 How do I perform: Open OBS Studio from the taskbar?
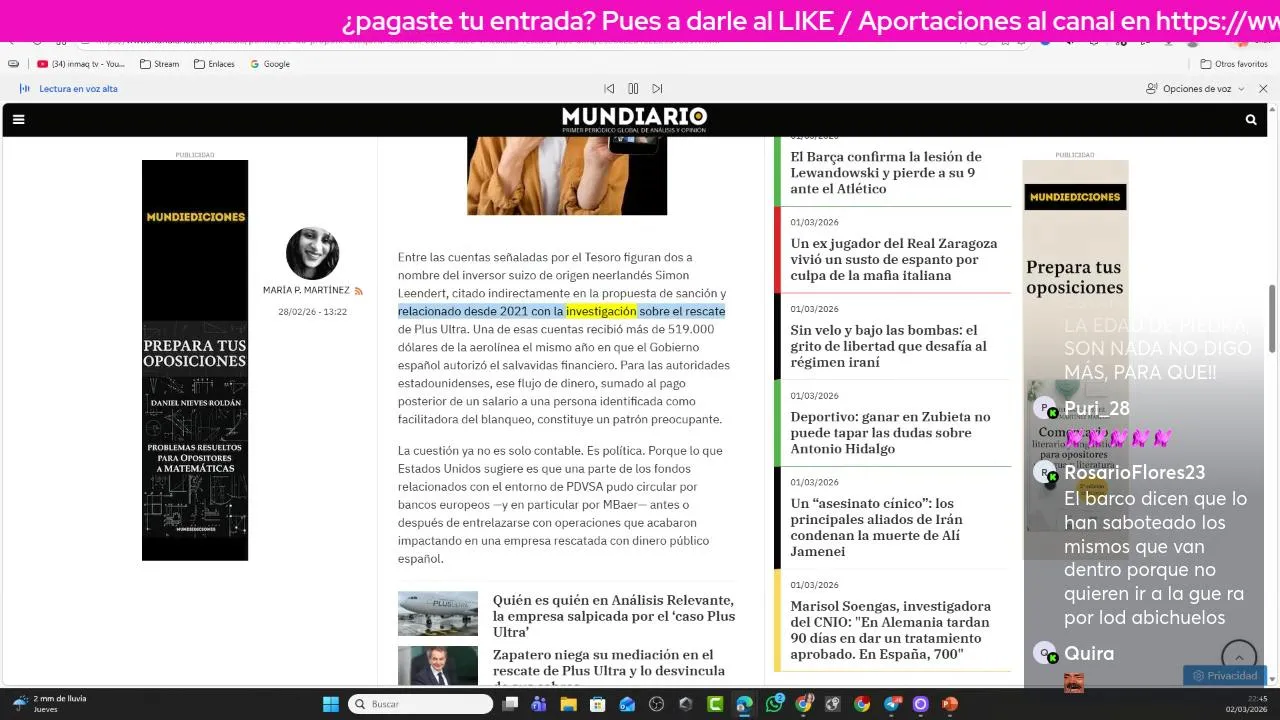coord(656,704)
